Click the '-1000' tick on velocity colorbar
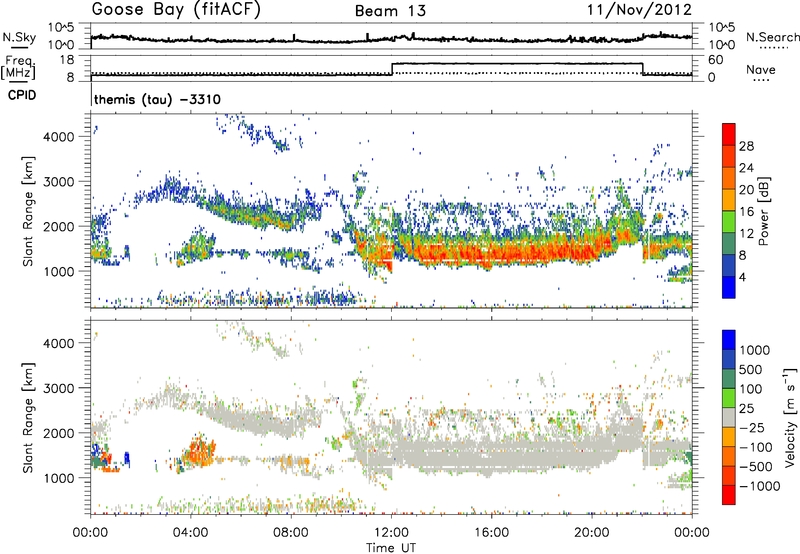This screenshot has width=800, height=554. click(x=759, y=486)
